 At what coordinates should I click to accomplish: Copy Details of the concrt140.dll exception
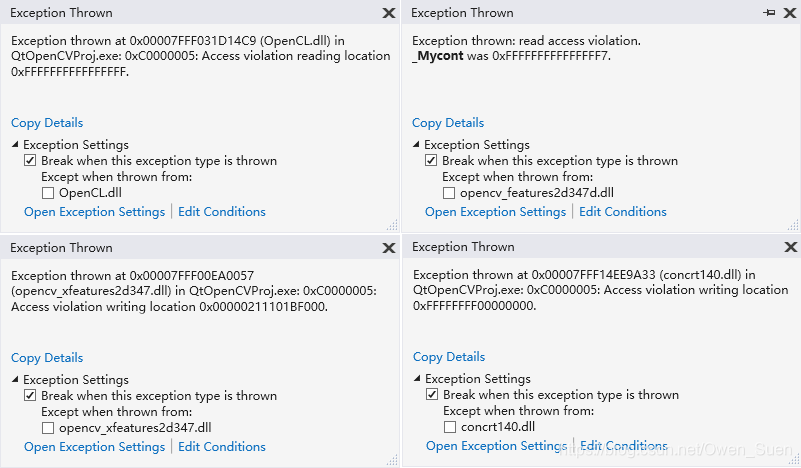point(449,357)
